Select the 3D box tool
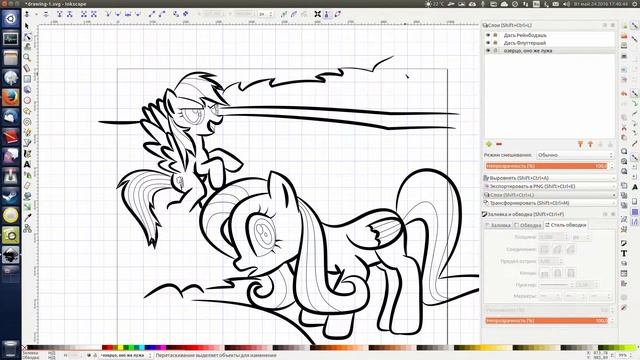 (27, 89)
